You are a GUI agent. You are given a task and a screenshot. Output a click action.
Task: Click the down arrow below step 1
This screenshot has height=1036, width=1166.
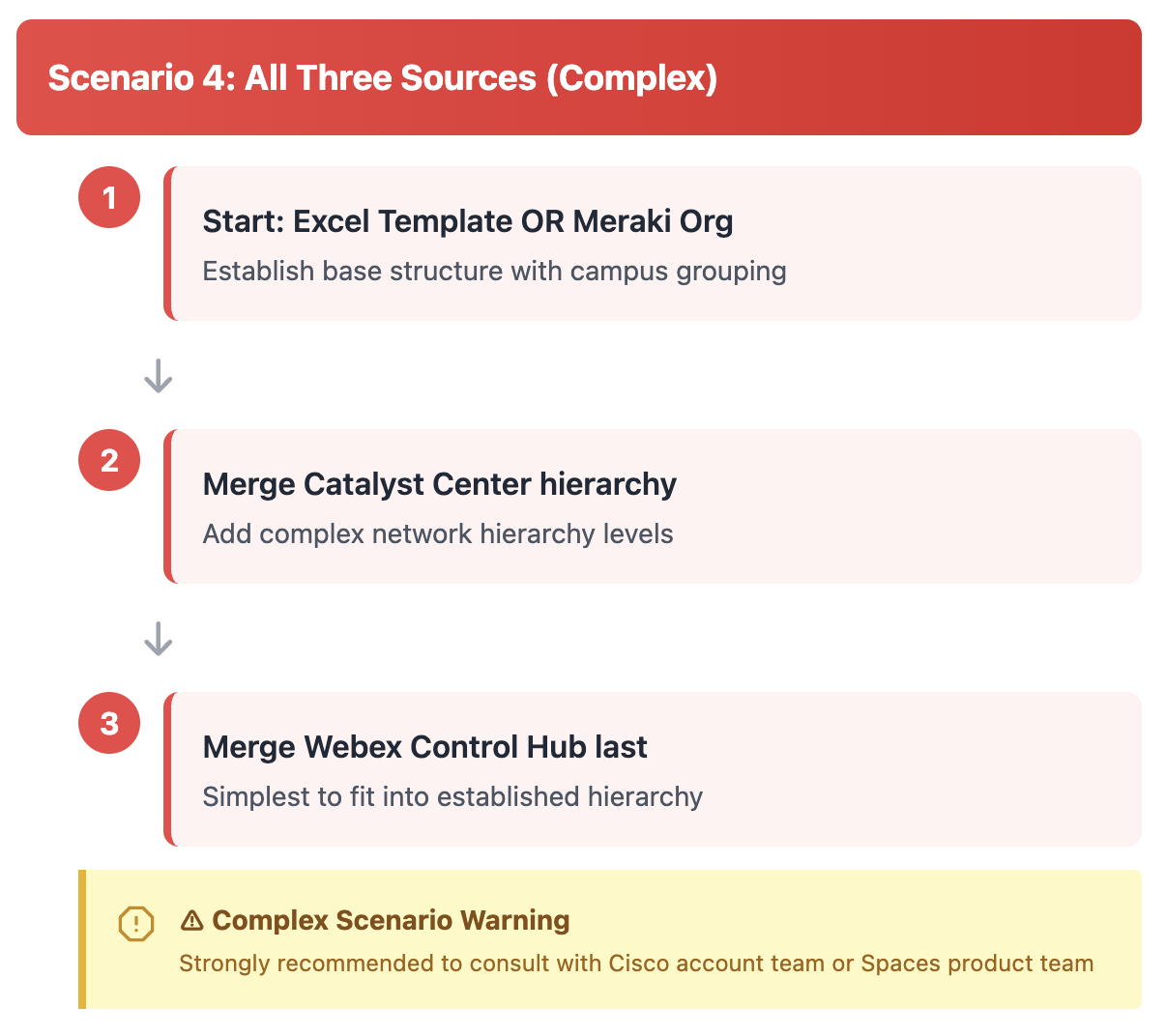point(158,376)
